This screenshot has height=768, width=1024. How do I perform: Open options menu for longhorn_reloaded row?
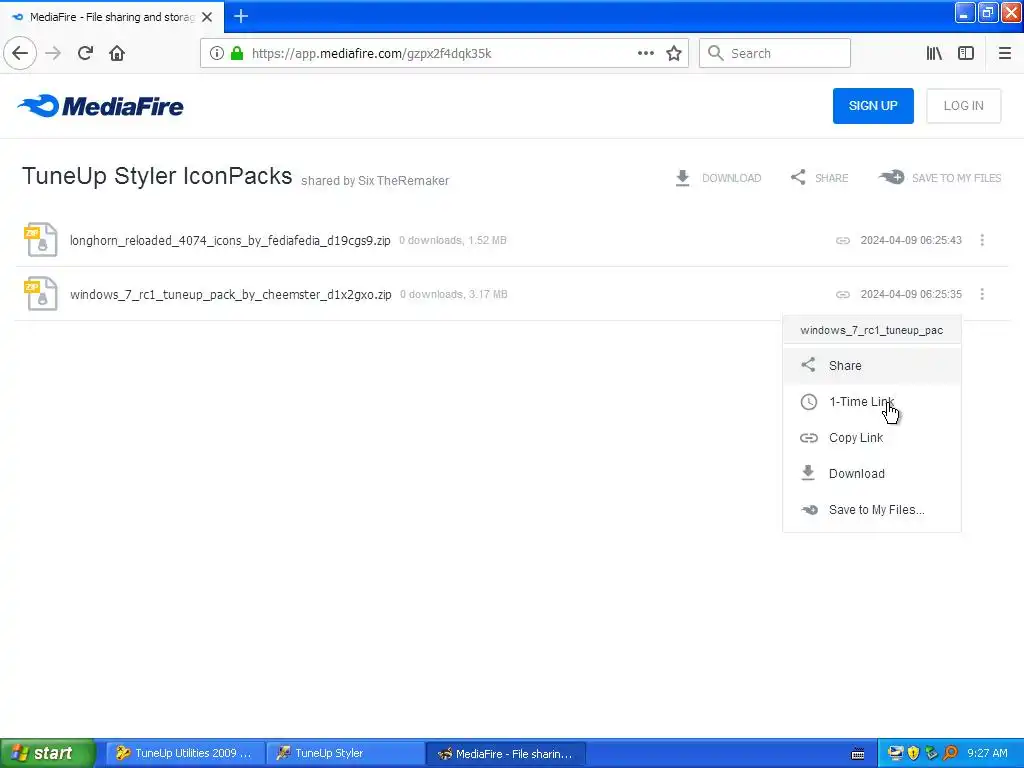982,240
